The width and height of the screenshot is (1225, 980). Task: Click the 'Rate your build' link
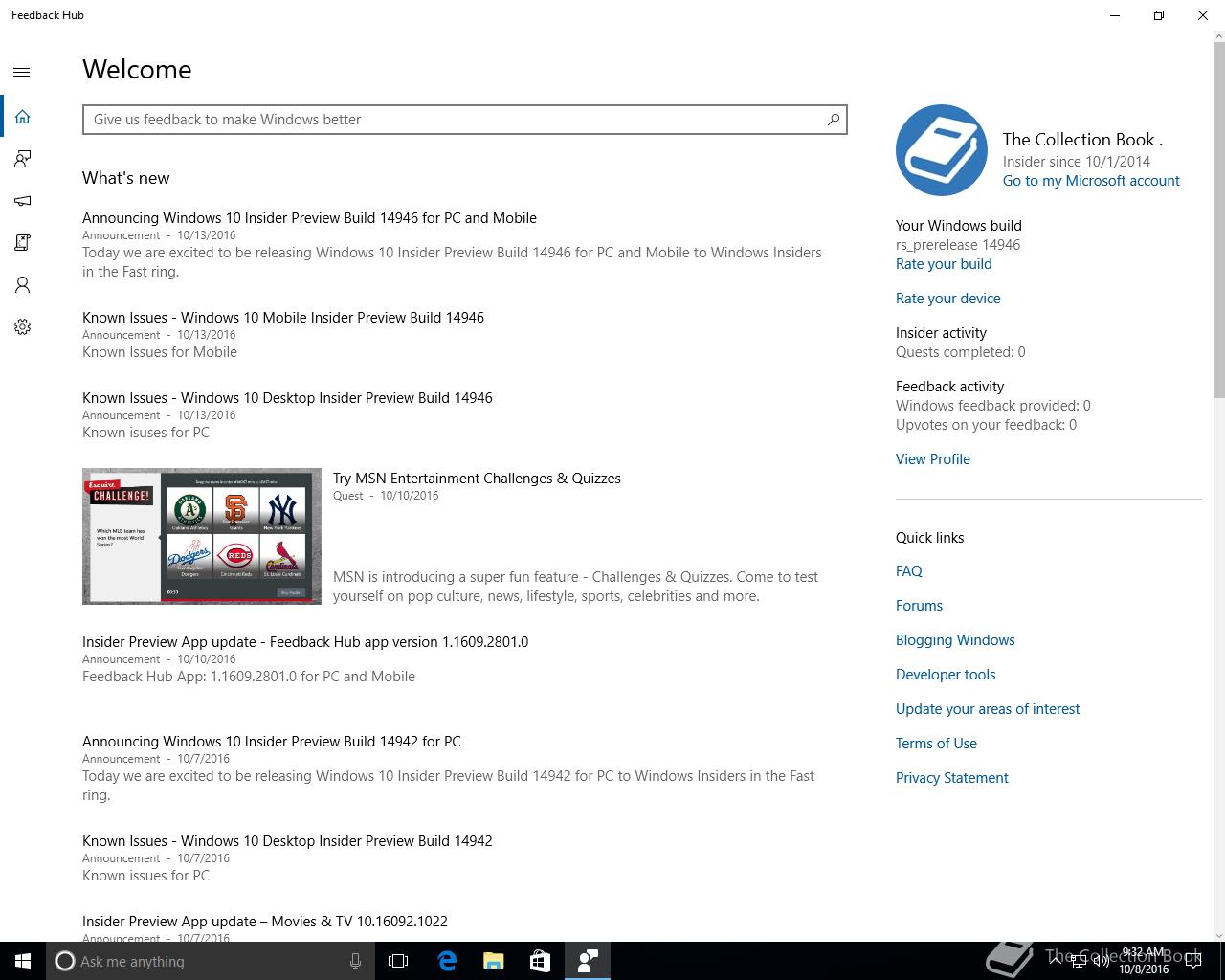[944, 264]
